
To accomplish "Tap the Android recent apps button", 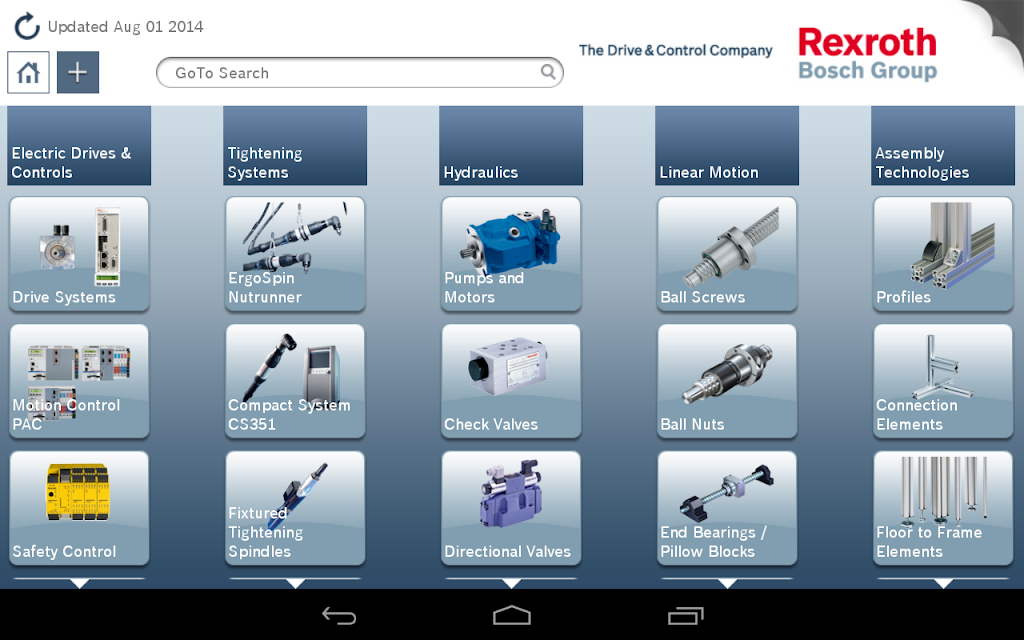I will pos(685,615).
